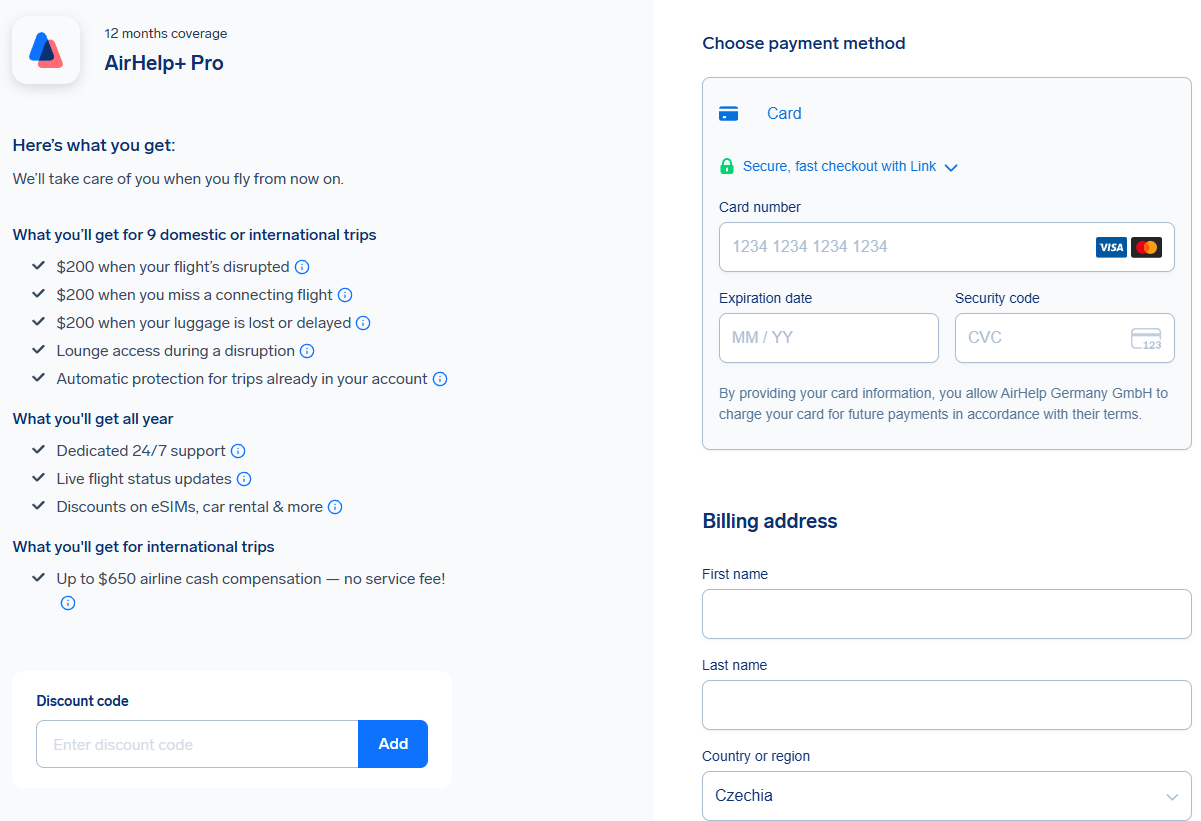This screenshot has height=821, width=1201.
Task: Click the First name input
Action: (946, 614)
